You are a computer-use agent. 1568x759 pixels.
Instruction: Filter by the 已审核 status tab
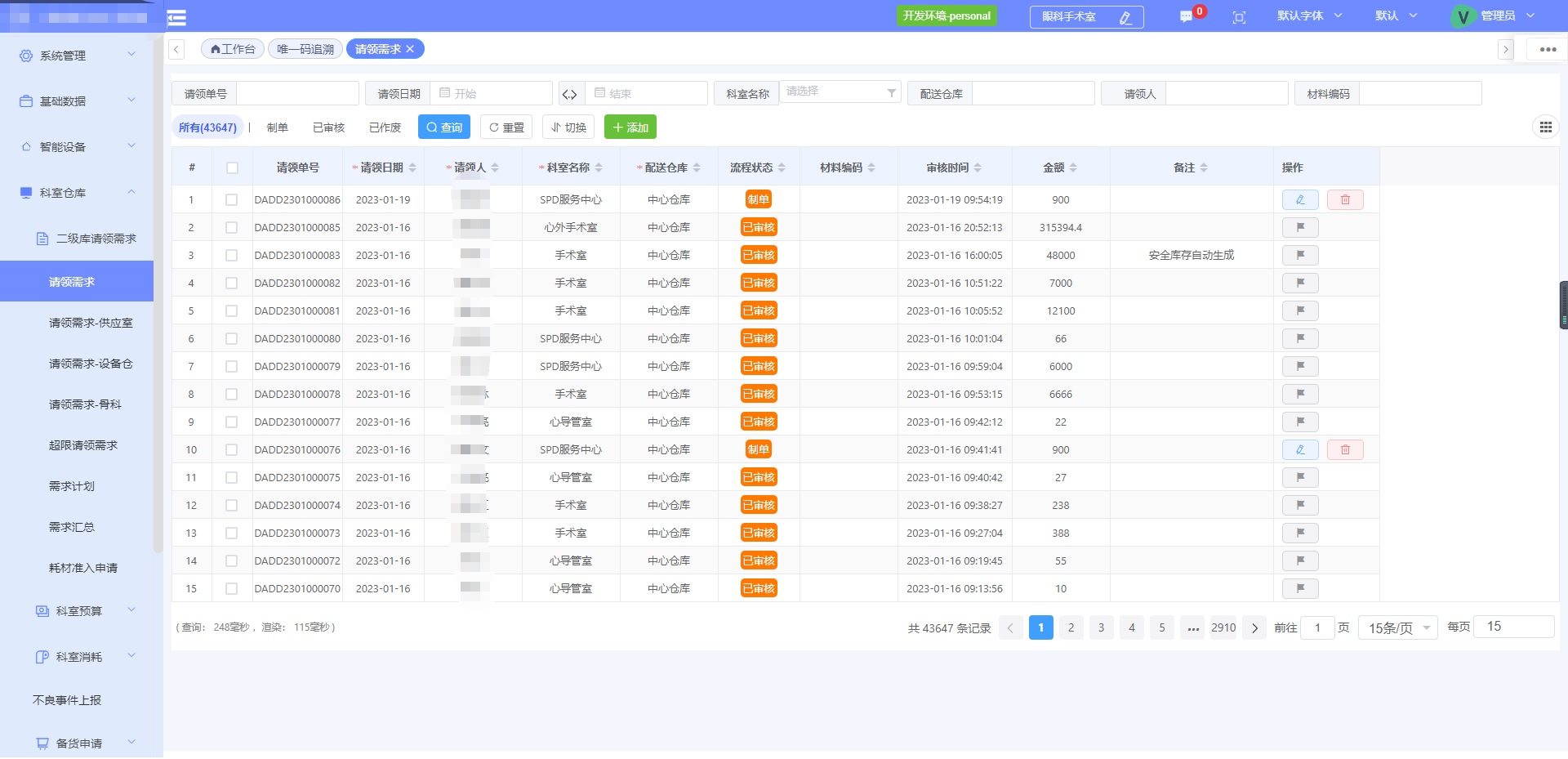(x=328, y=127)
